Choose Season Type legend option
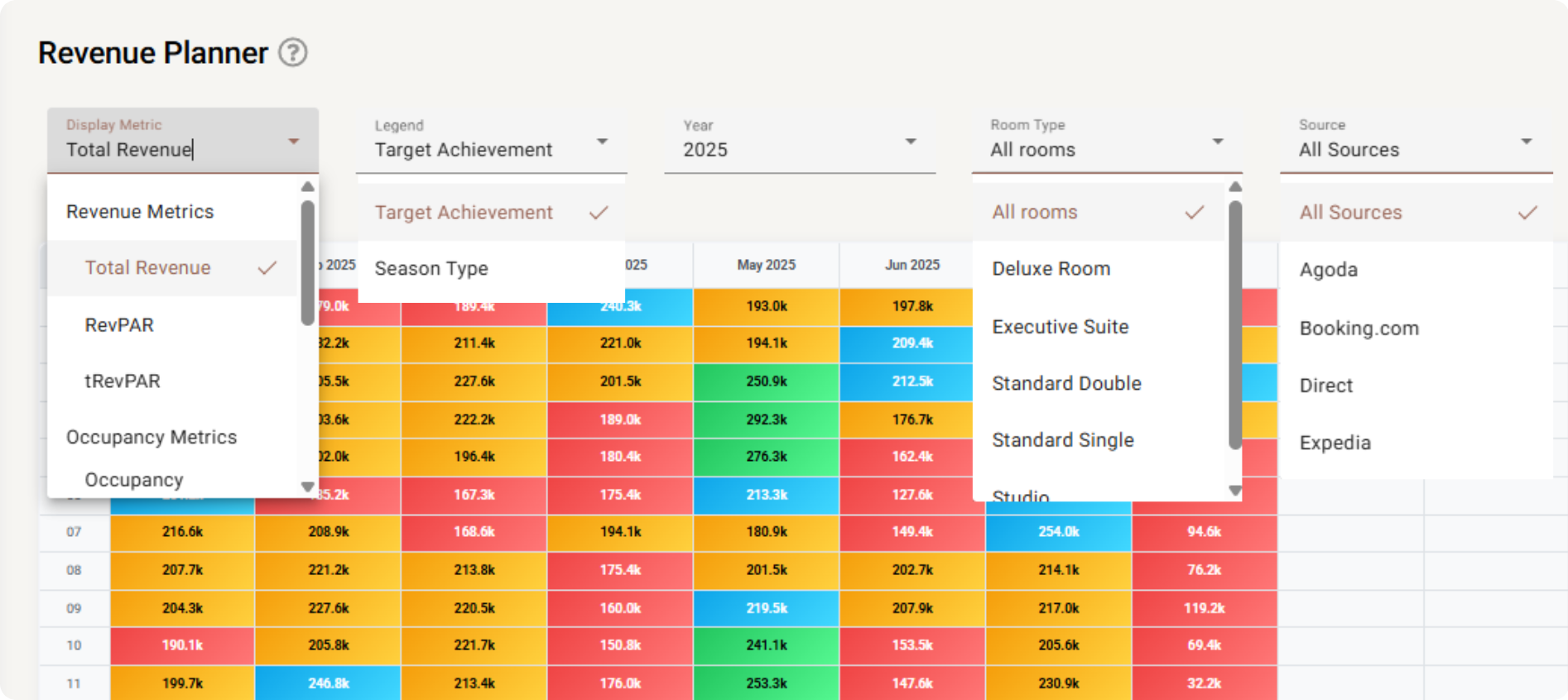The height and width of the screenshot is (700, 1568). pyautogui.click(x=431, y=269)
